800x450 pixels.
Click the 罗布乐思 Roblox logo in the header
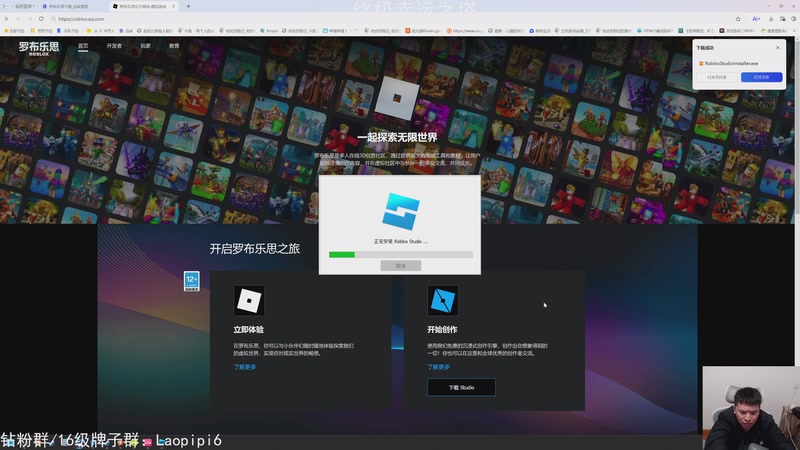(39, 48)
